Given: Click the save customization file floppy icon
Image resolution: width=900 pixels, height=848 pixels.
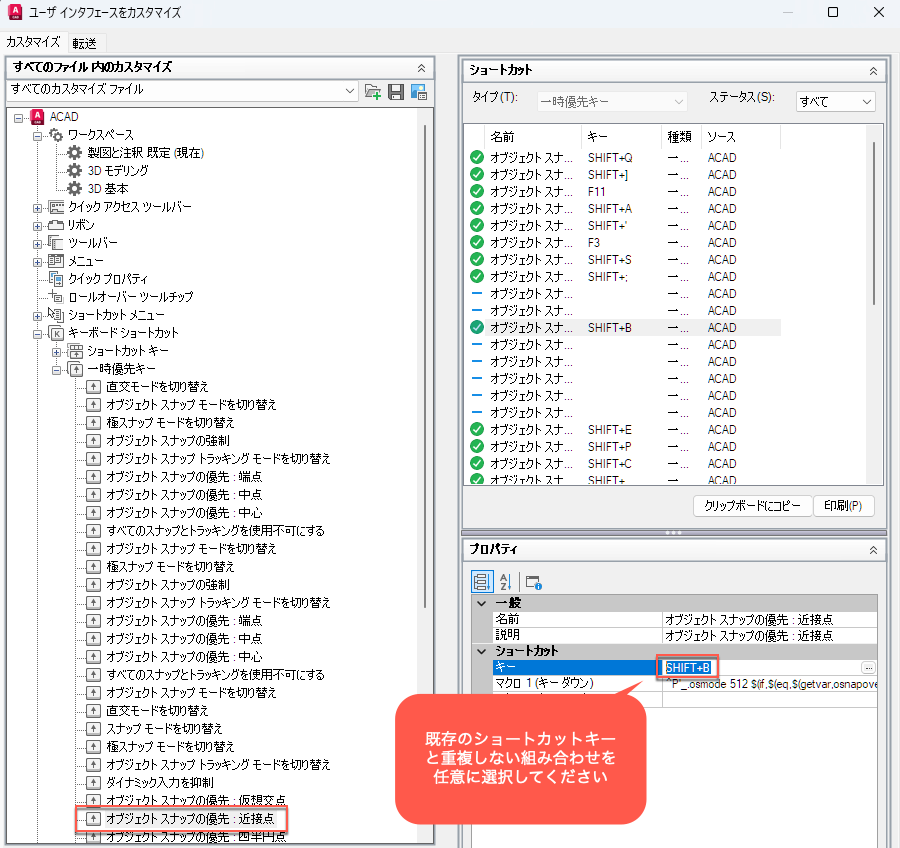Looking at the screenshot, I should pyautogui.click(x=395, y=91).
